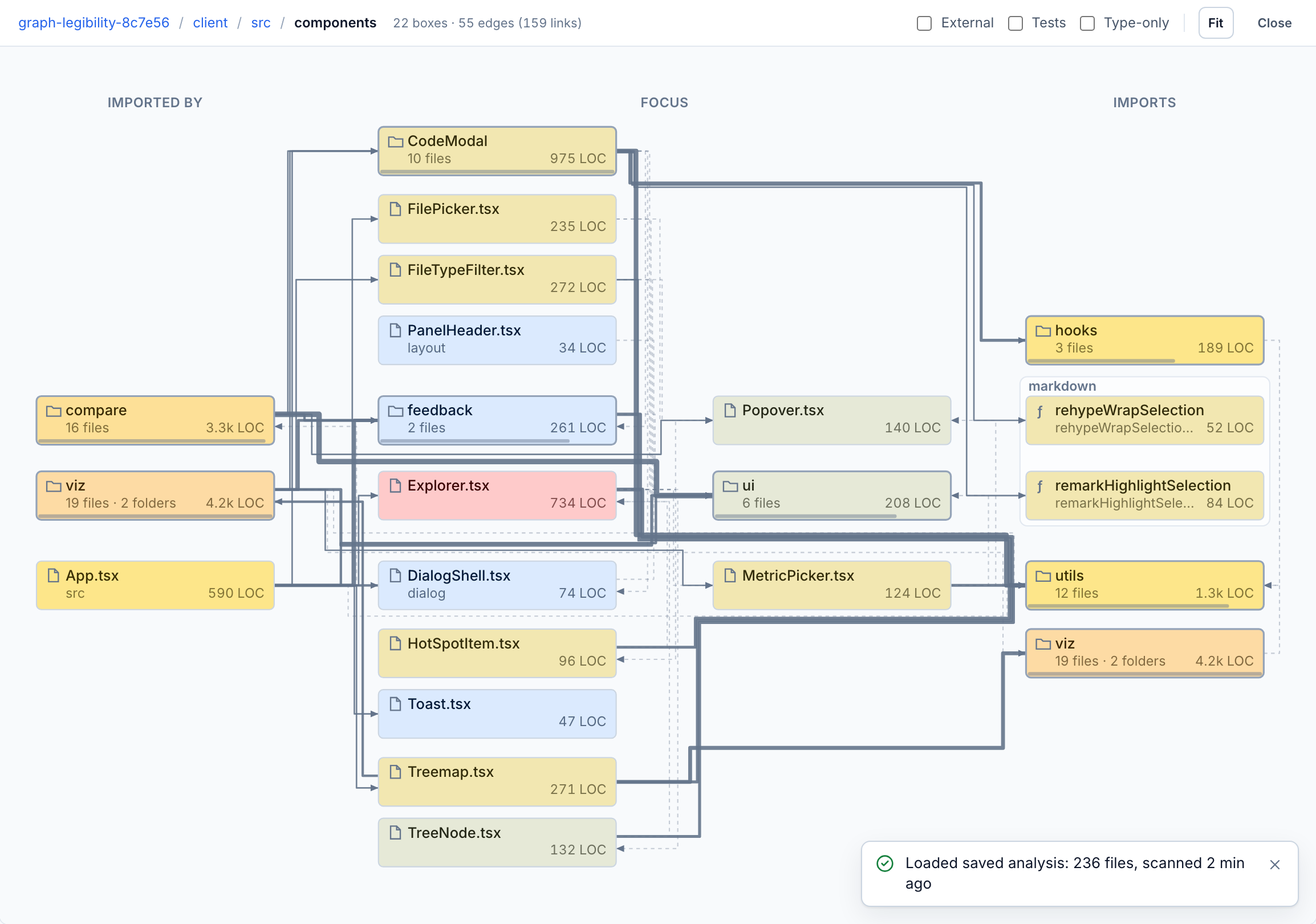The width and height of the screenshot is (1316, 924).
Task: Dismiss the loaded analysis toast
Action: pyautogui.click(x=1275, y=864)
